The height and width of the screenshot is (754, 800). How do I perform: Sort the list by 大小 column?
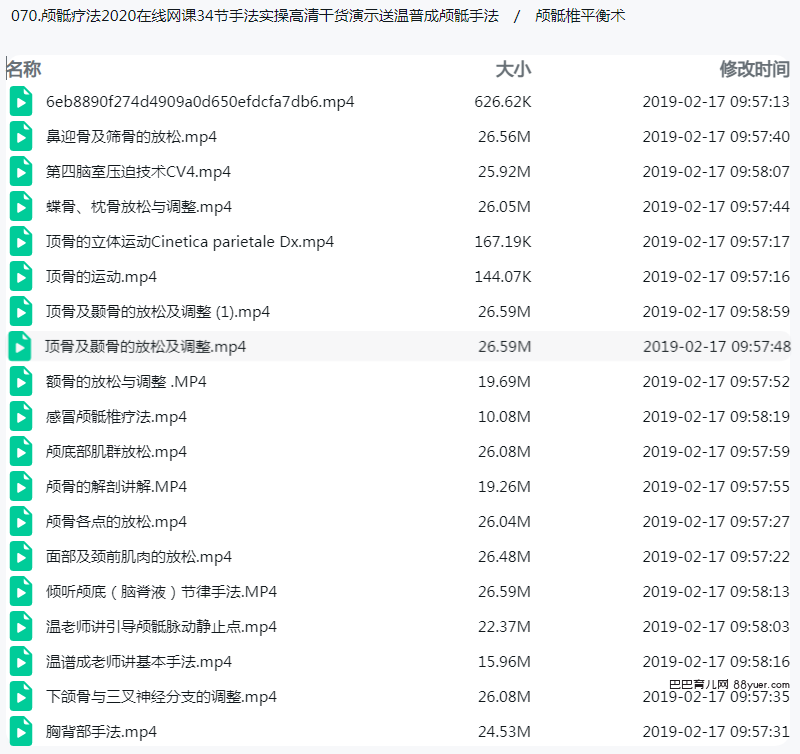click(x=513, y=69)
